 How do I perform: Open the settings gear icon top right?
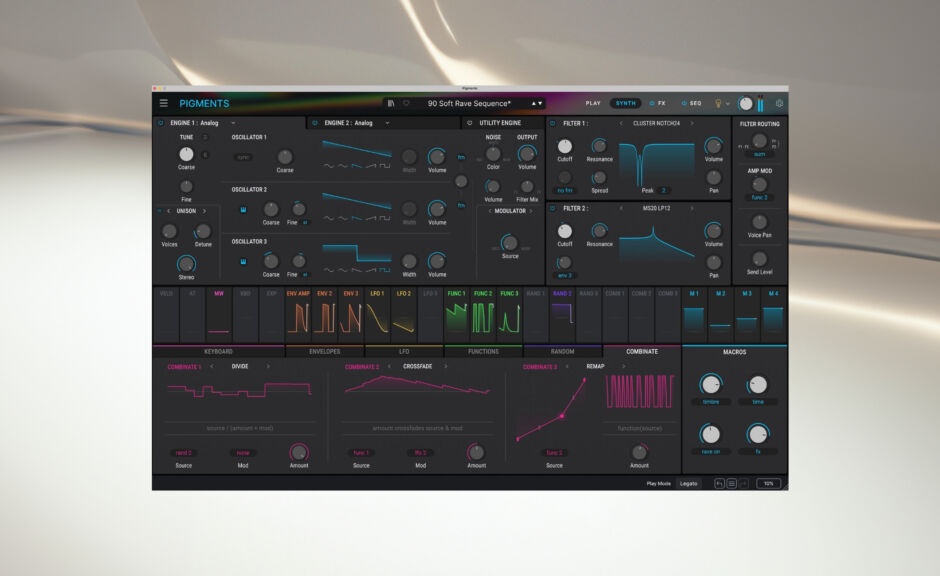778,103
